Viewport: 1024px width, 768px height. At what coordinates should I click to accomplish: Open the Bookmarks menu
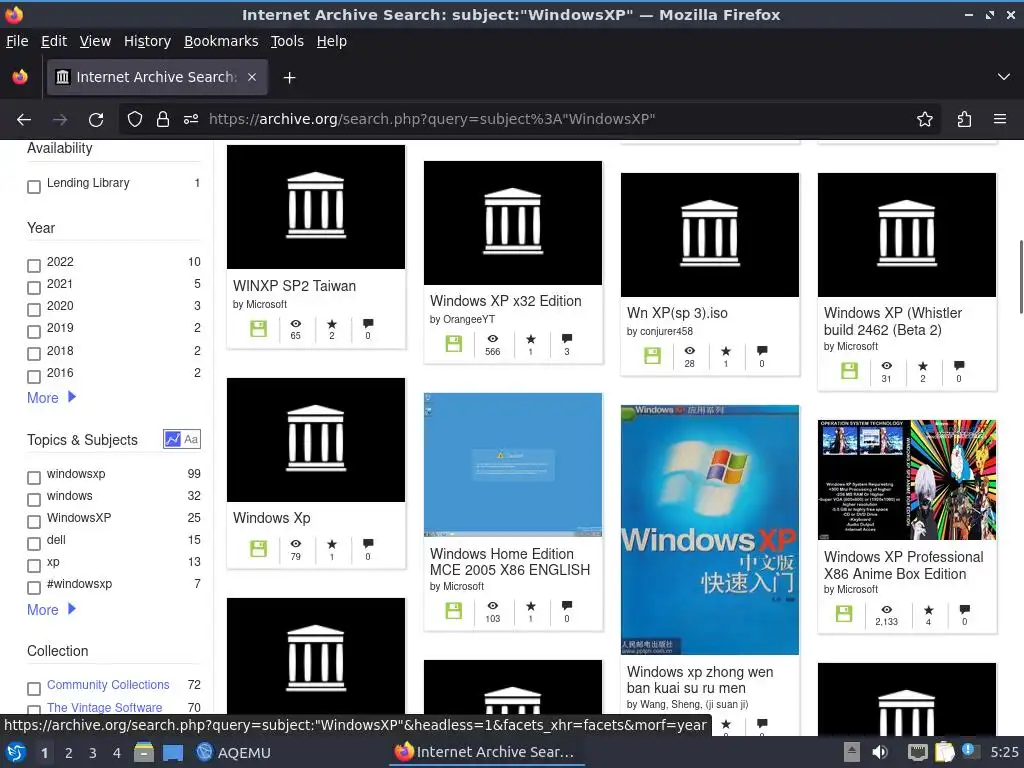pos(221,41)
